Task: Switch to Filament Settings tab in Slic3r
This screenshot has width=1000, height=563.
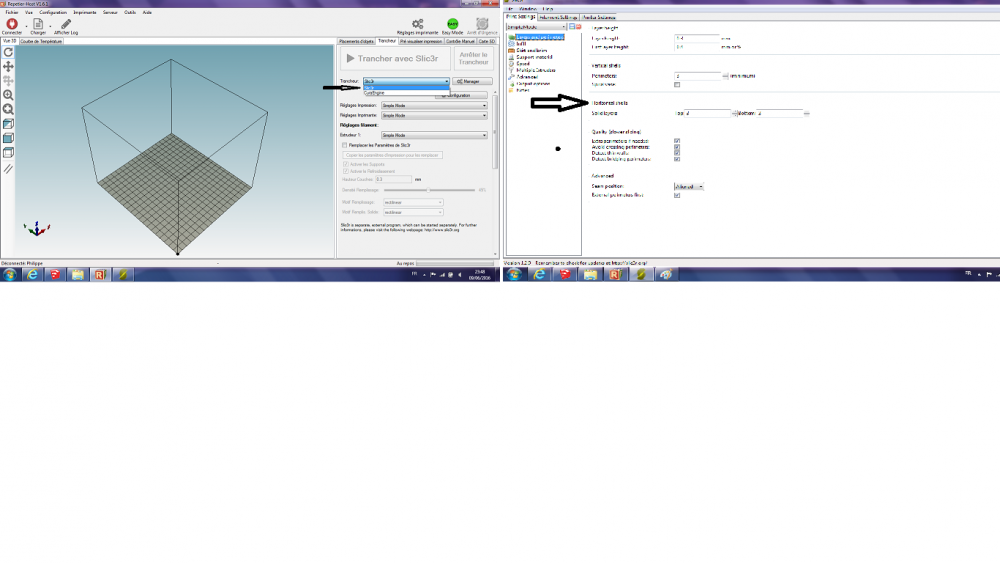Action: (559, 17)
